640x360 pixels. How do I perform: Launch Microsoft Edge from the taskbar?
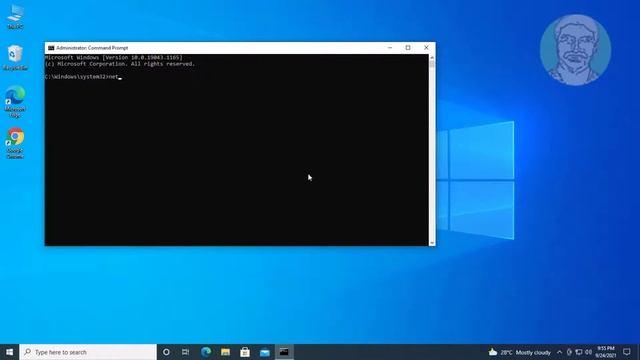206,352
